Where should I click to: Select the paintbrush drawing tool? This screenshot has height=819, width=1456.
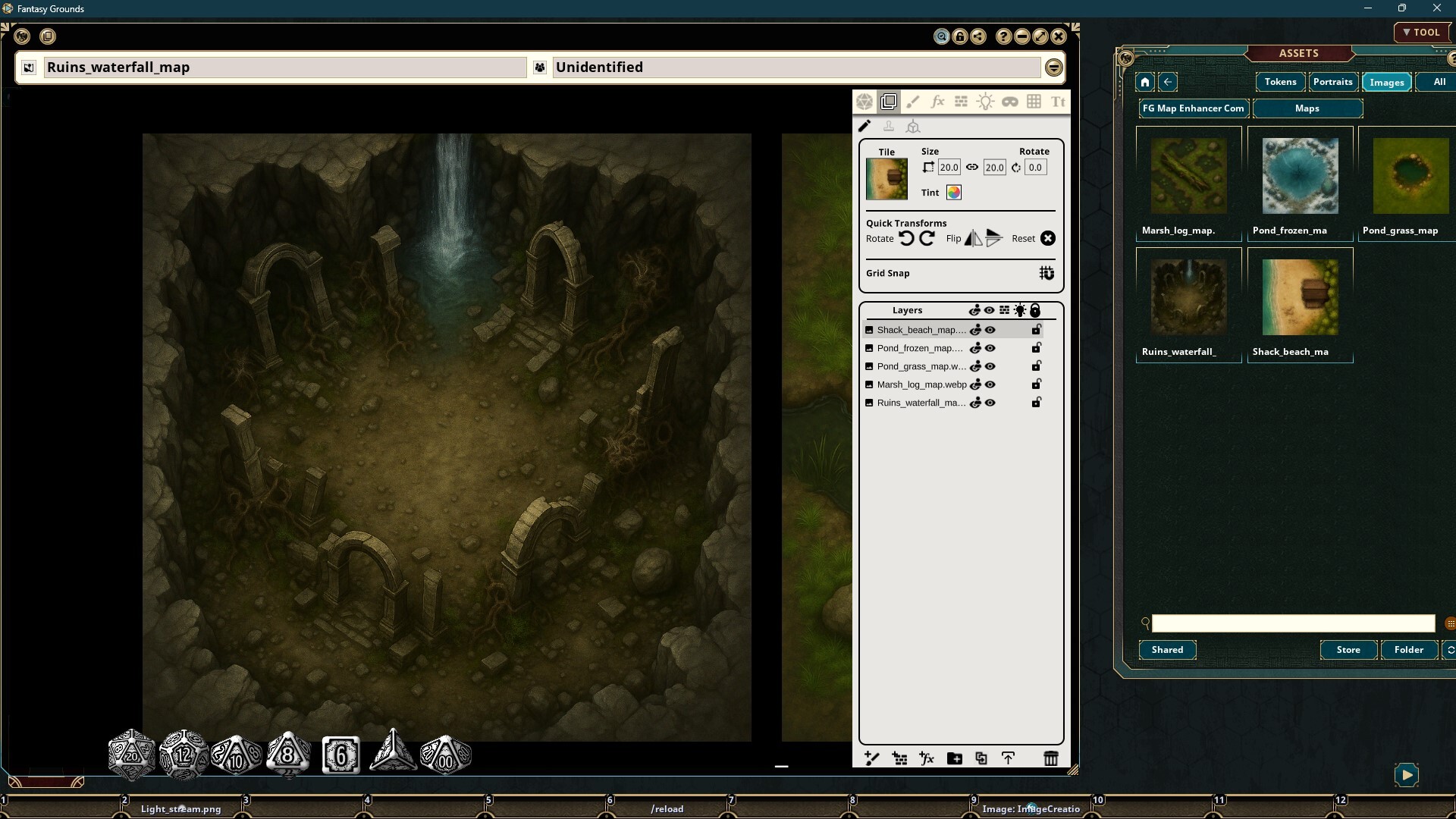(914, 101)
